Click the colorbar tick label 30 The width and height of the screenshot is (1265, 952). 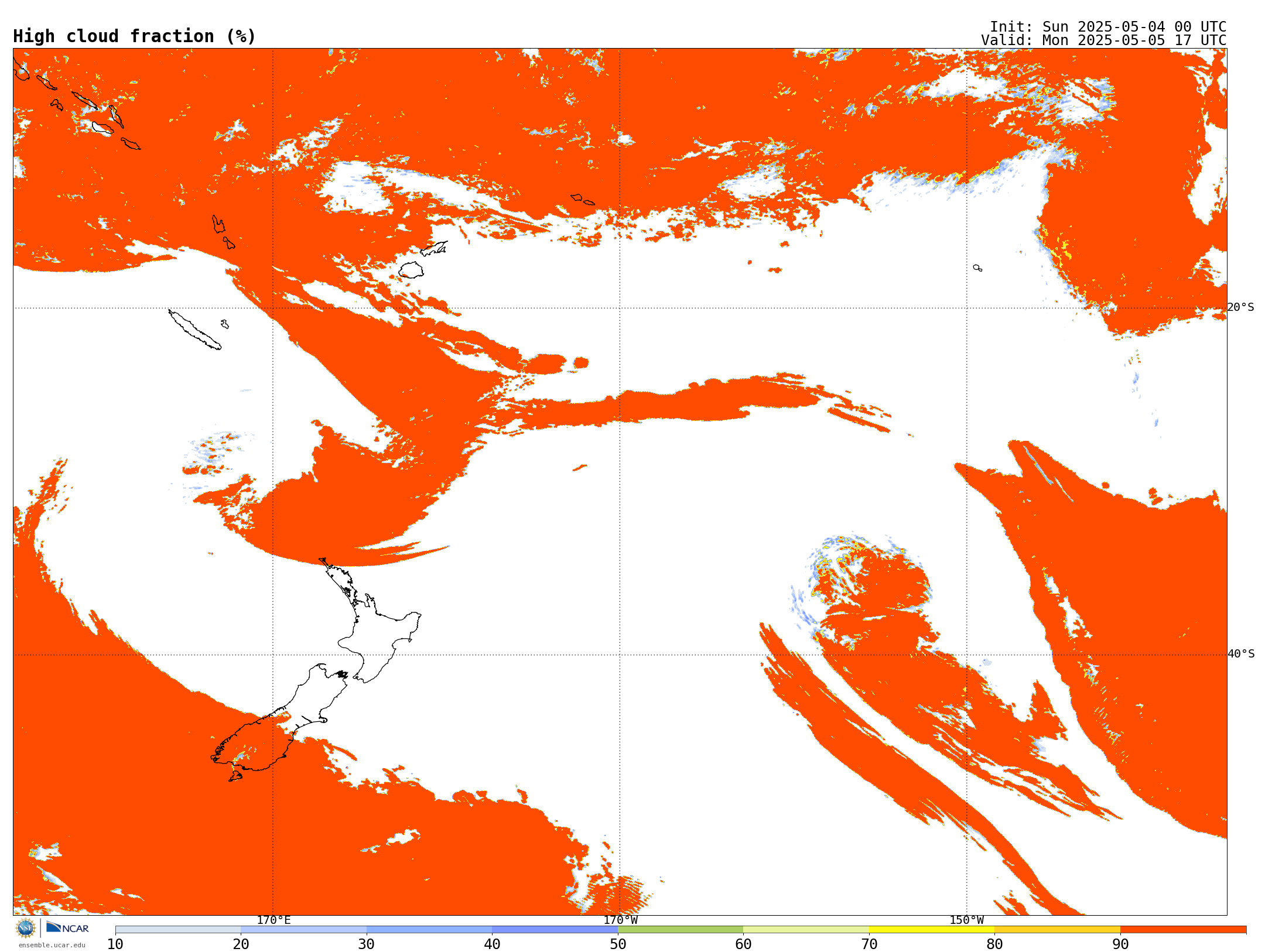367,944
